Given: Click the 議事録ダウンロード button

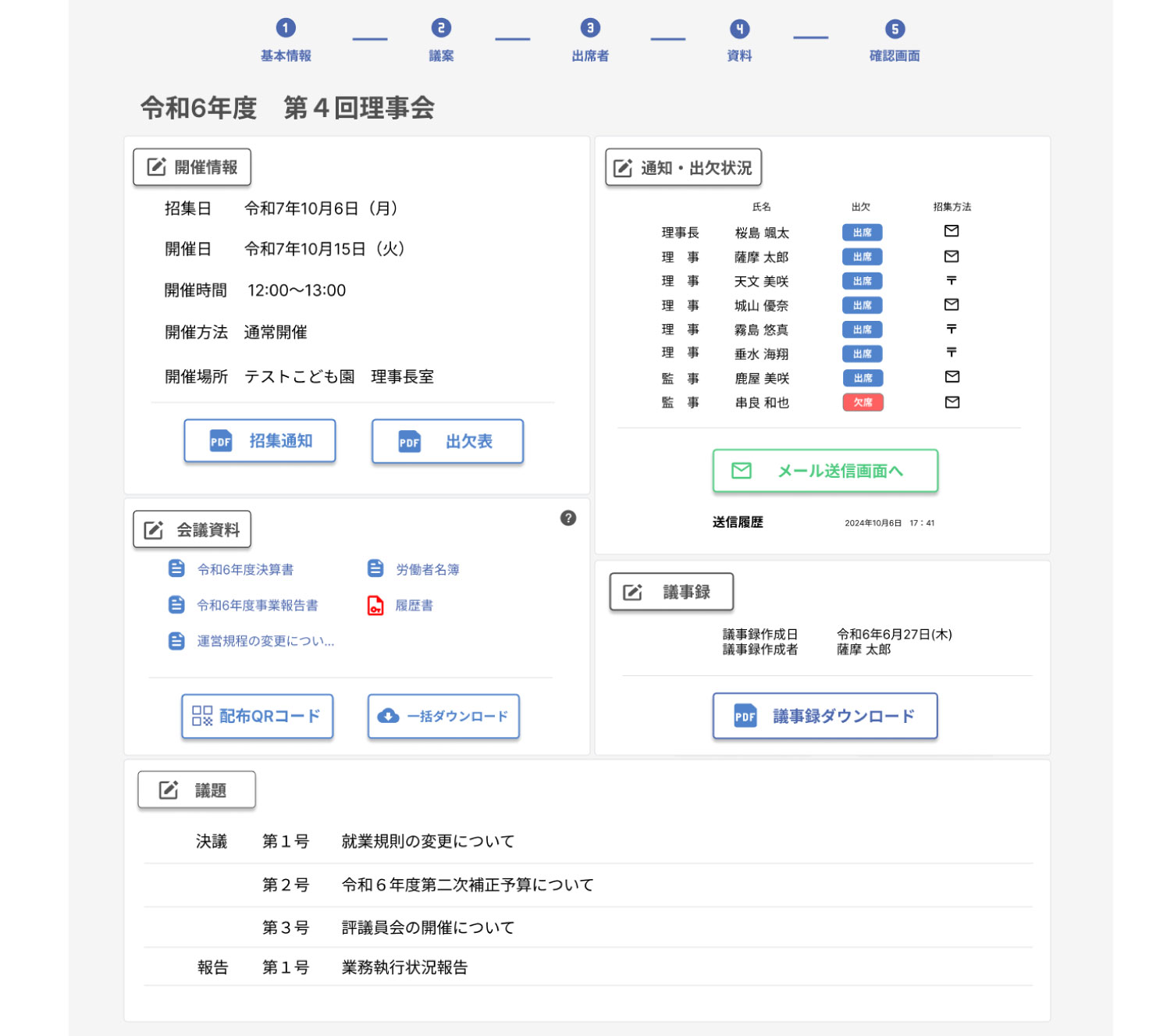Looking at the screenshot, I should pyautogui.click(x=825, y=716).
